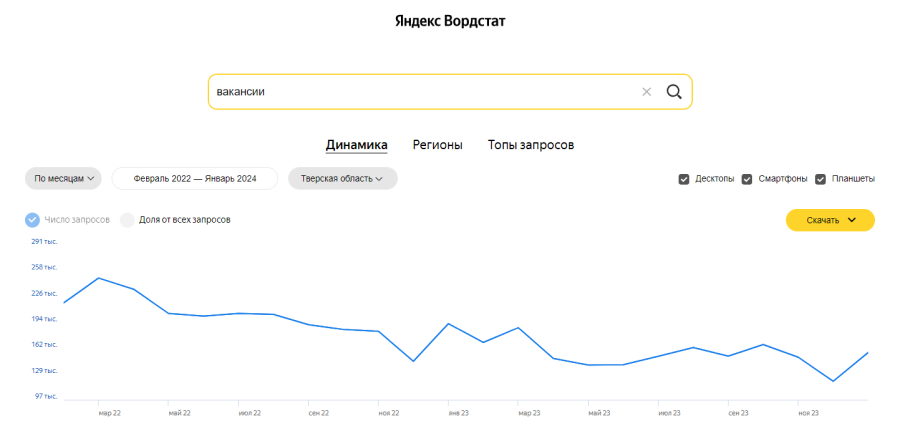This screenshot has height=430, width=900.
Task: Clear the search field with X icon
Action: pos(646,92)
